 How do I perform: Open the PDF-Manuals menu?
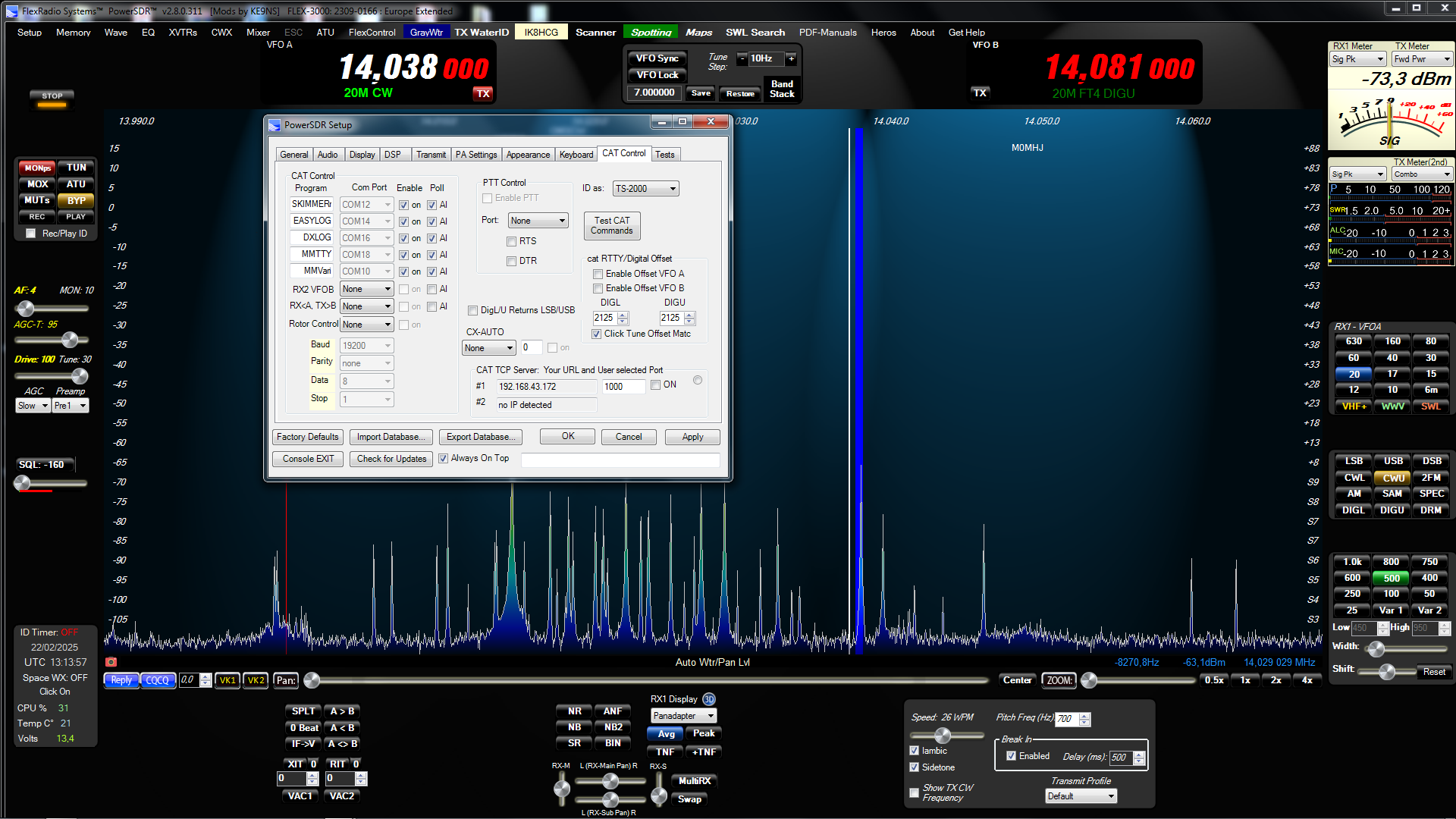click(827, 33)
